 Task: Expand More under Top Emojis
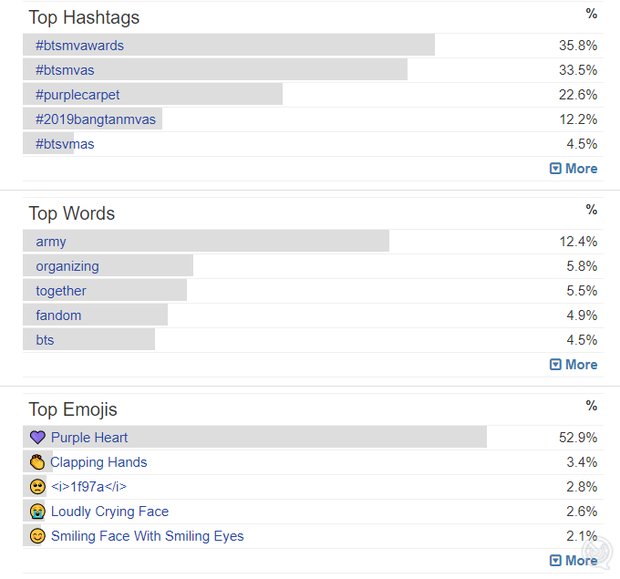coord(573,560)
